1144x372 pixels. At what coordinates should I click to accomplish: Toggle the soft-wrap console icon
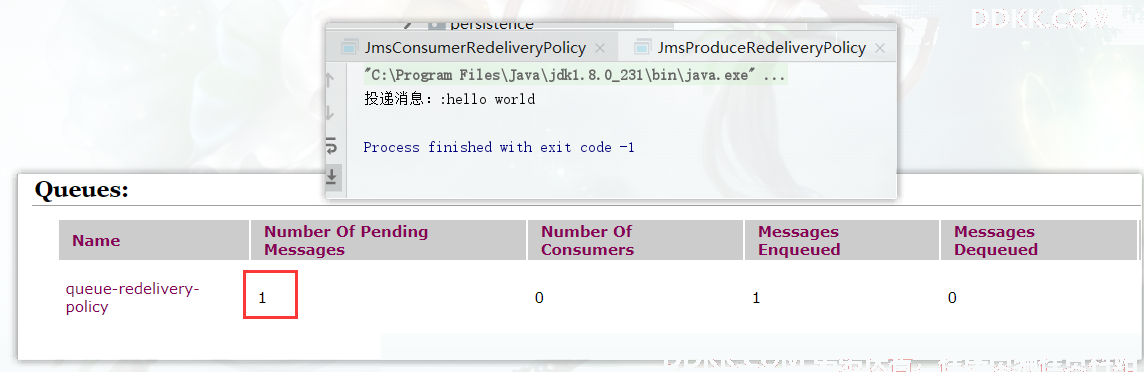pyautogui.click(x=331, y=147)
